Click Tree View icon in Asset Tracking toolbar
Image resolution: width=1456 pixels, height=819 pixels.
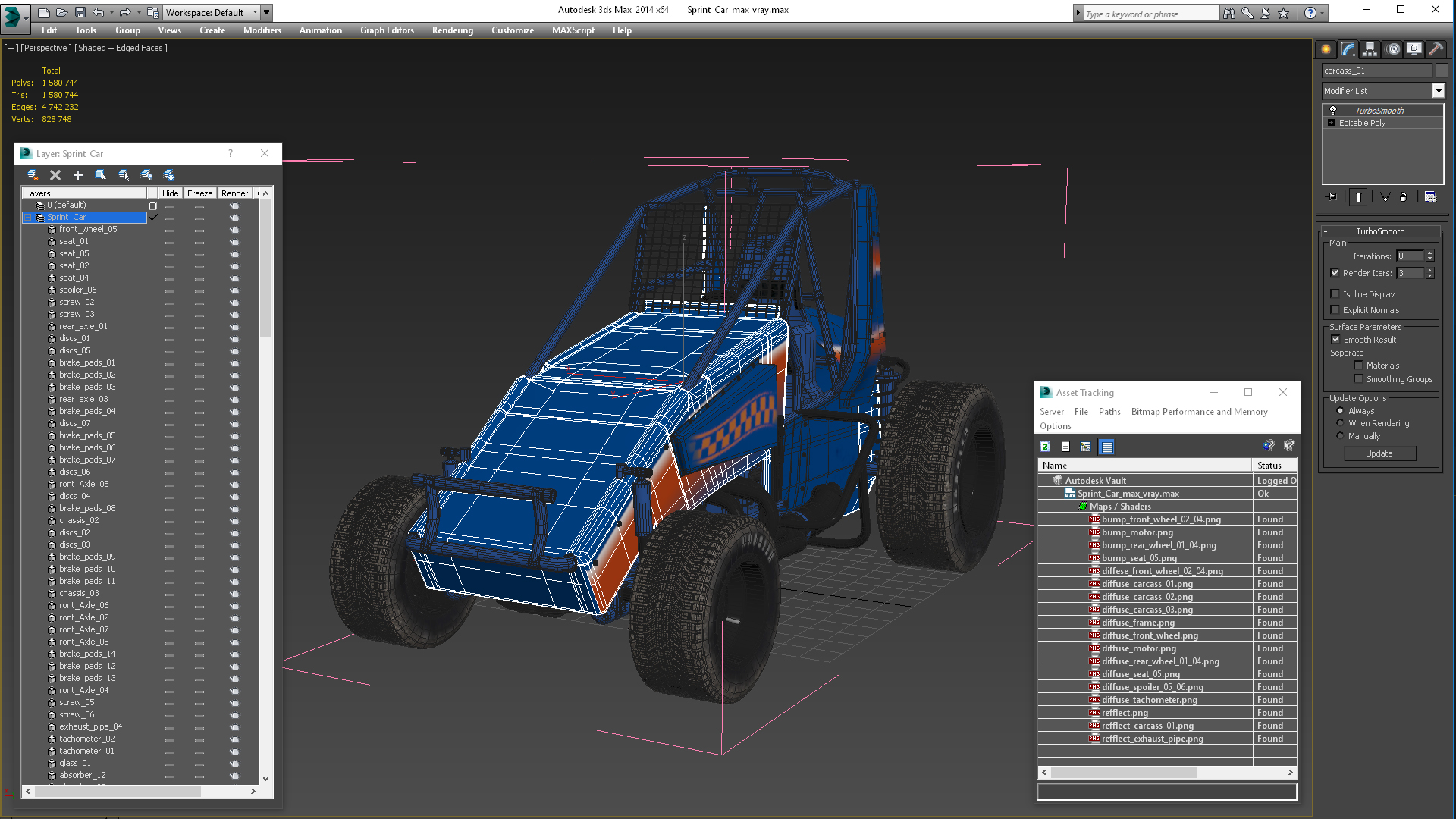tap(1086, 447)
